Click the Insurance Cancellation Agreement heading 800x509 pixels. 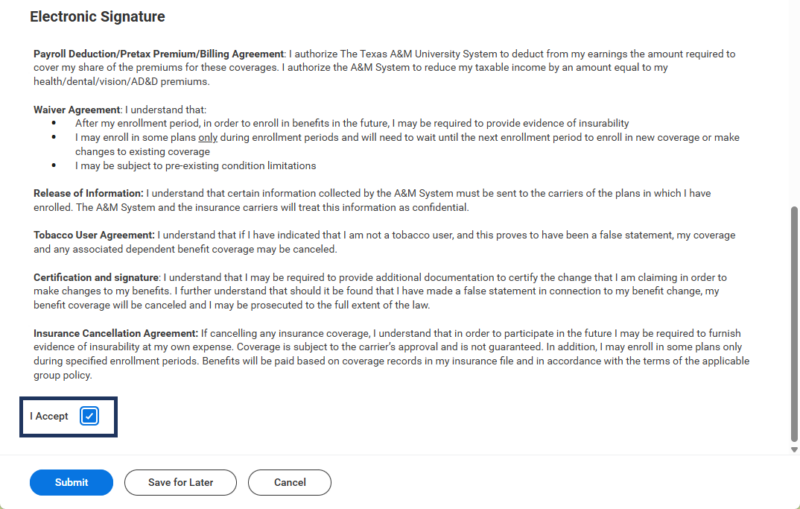click(116, 334)
